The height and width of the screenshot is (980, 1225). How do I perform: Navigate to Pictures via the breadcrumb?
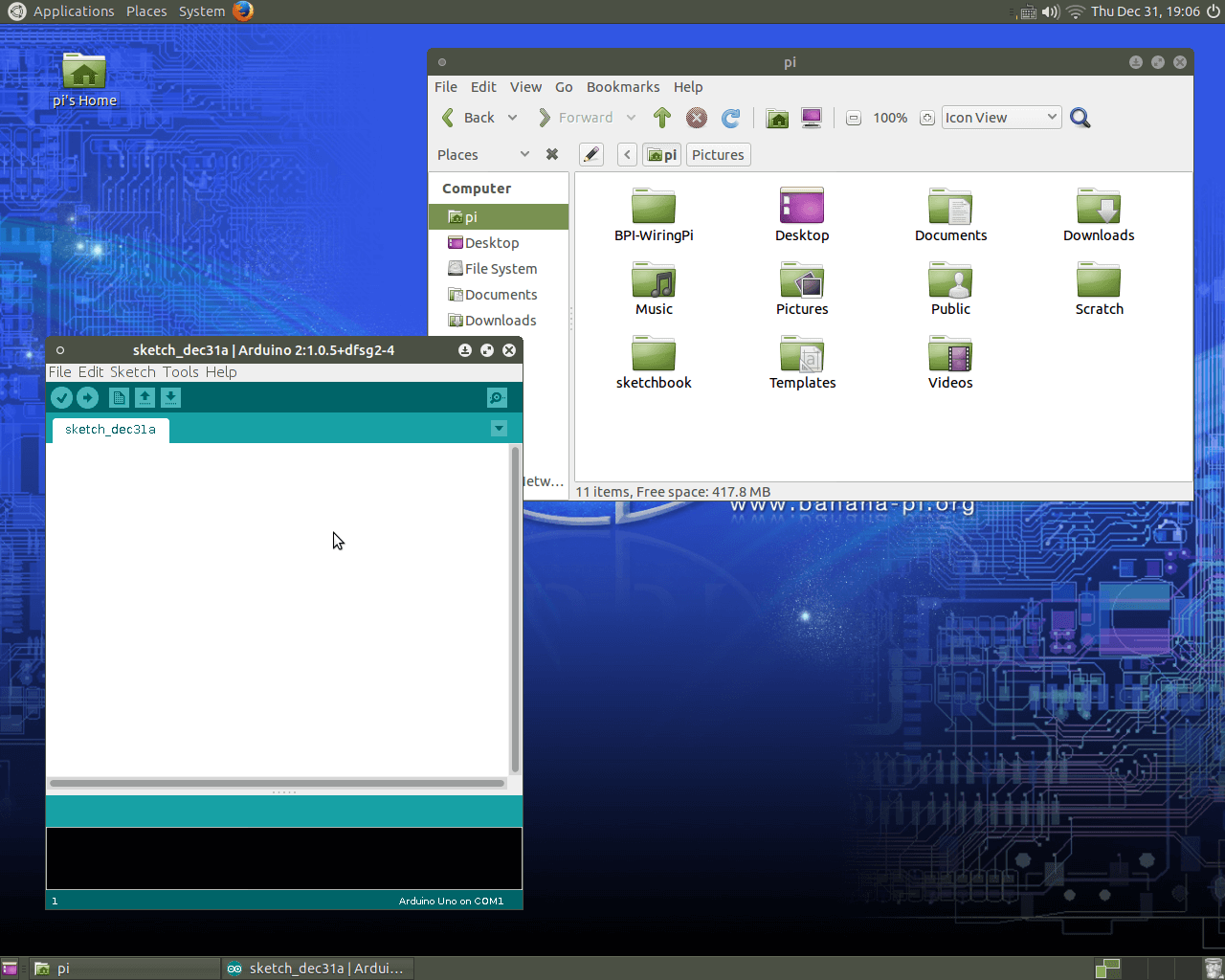tap(718, 154)
